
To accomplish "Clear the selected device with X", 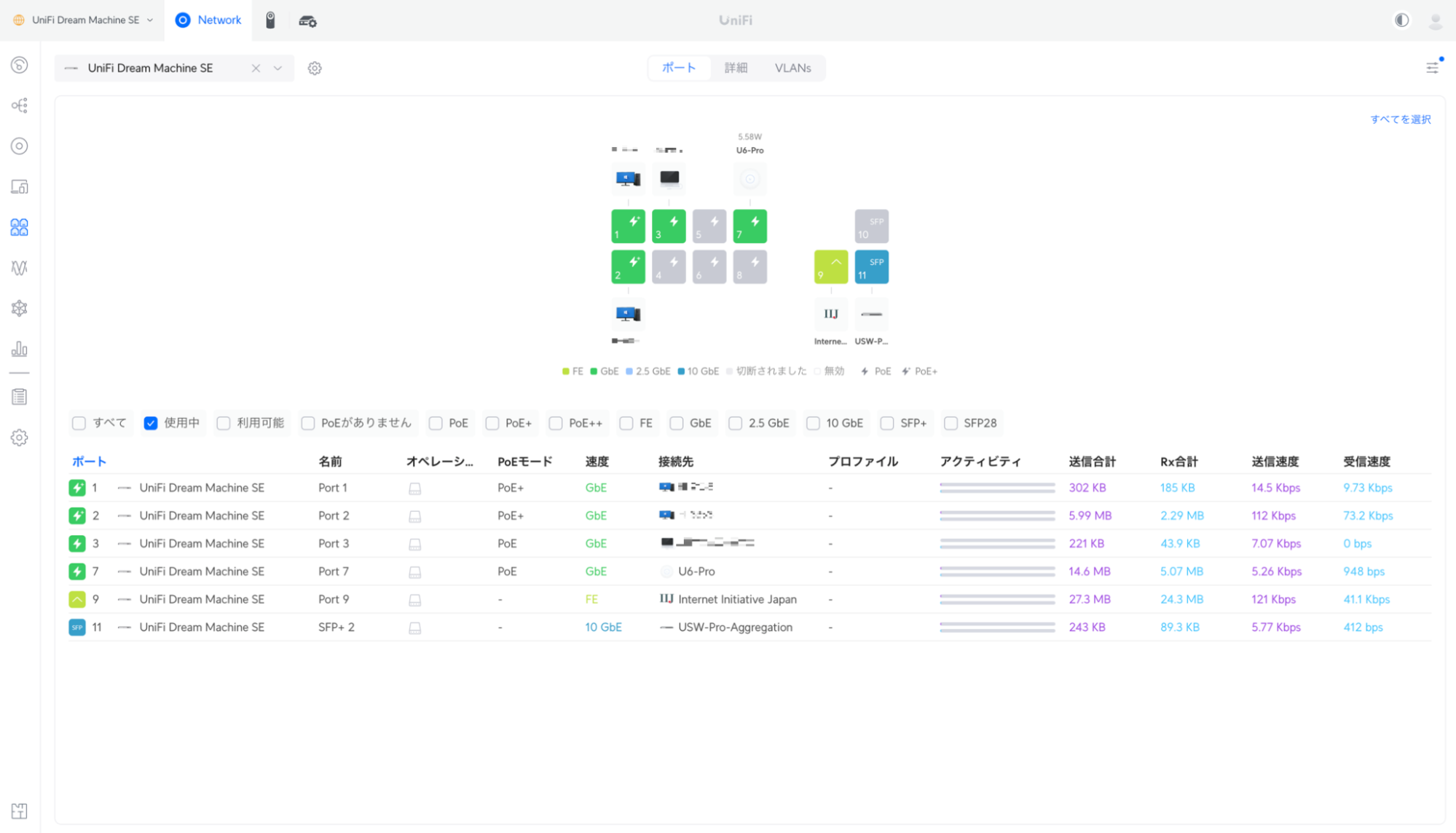I will (x=256, y=68).
